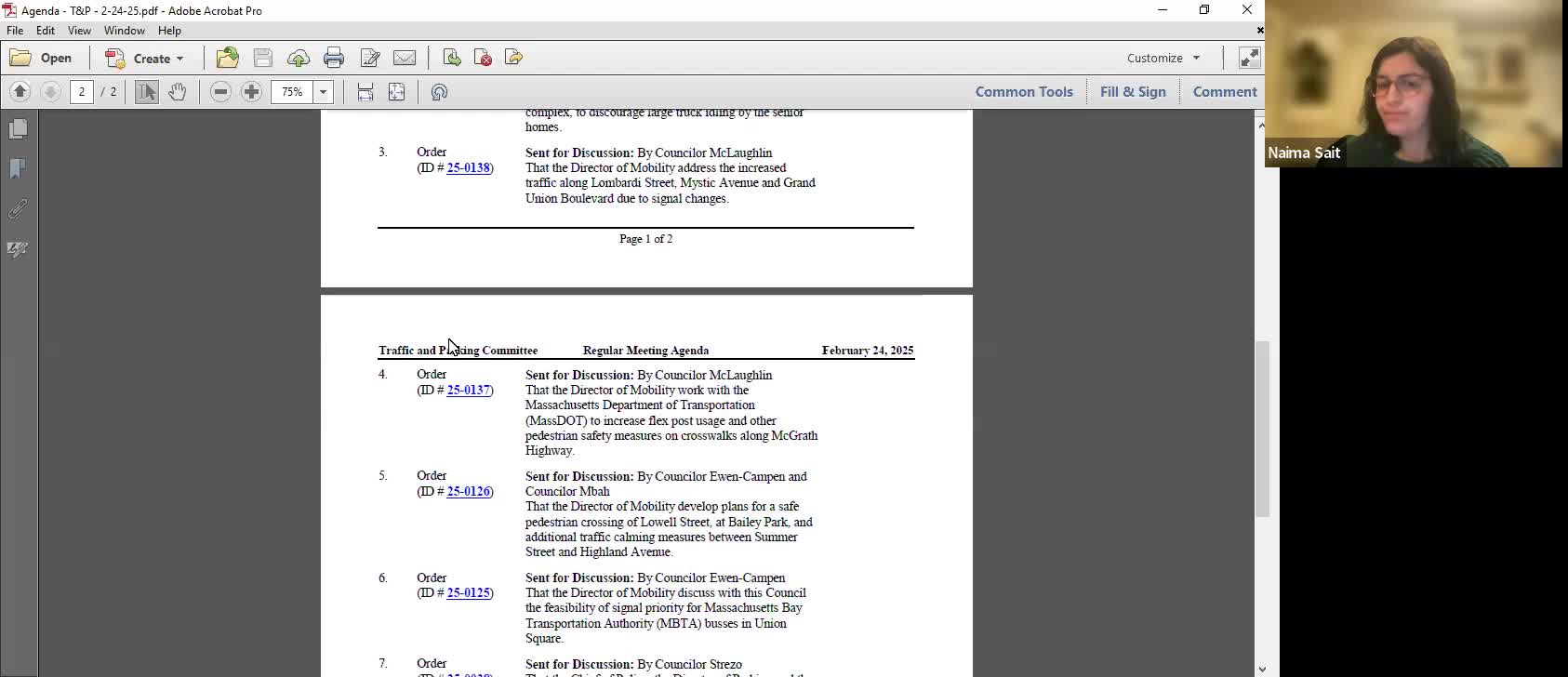Click the scroll up arrow
Image resolution: width=1568 pixels, height=677 pixels.
(1261, 125)
